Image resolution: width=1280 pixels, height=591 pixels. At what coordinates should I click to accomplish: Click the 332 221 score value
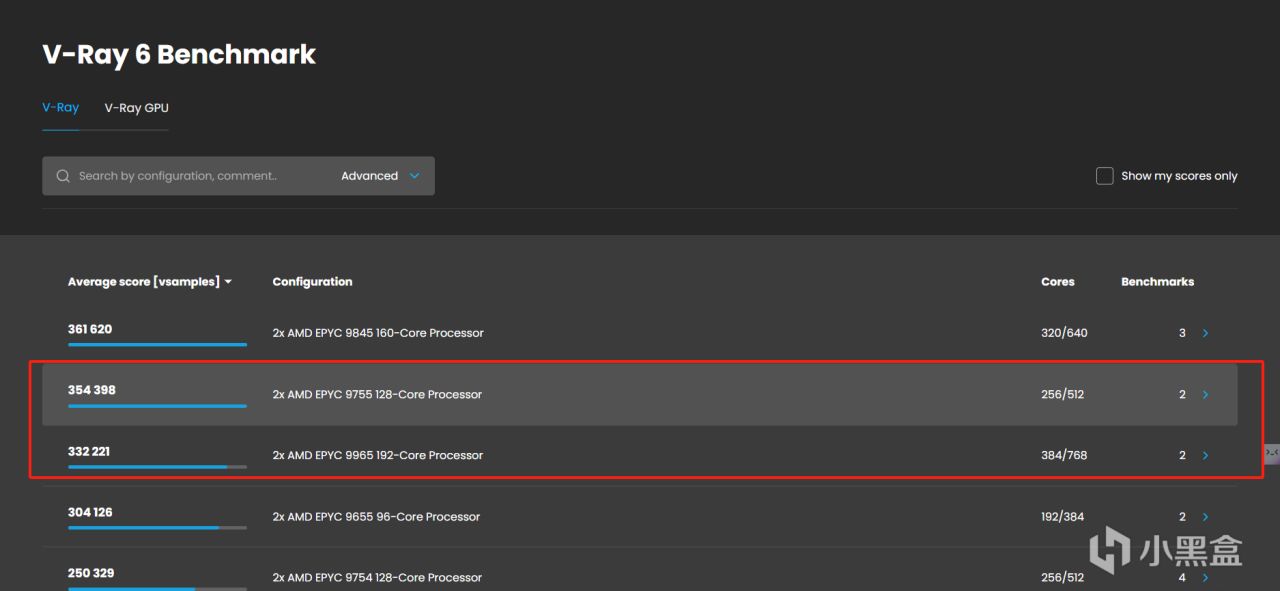[89, 451]
